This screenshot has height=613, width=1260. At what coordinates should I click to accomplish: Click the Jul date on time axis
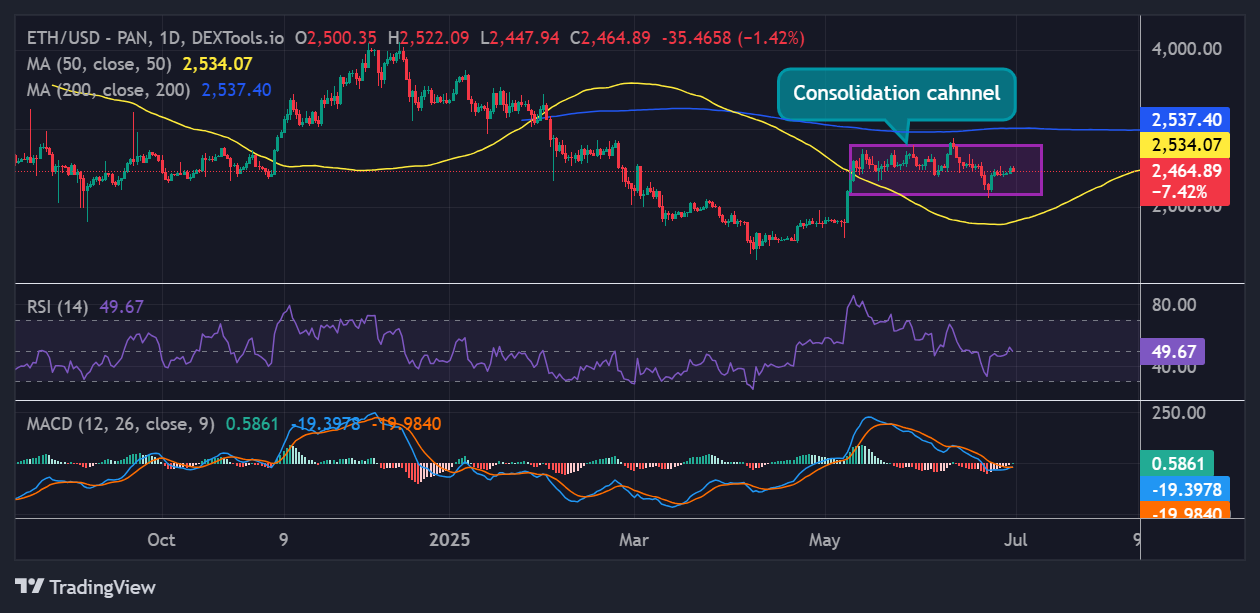(1017, 541)
